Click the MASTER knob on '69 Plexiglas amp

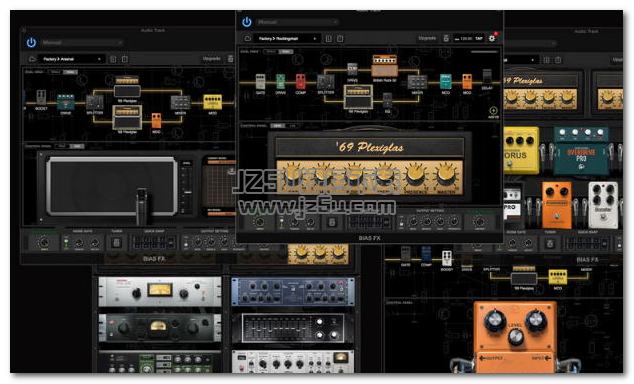click(x=446, y=175)
